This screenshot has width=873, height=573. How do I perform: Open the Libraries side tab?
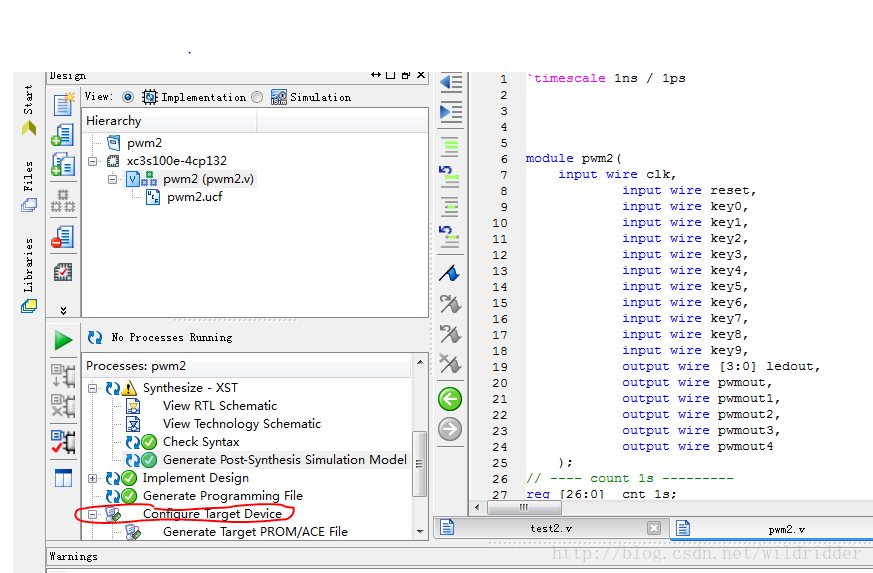(x=29, y=275)
